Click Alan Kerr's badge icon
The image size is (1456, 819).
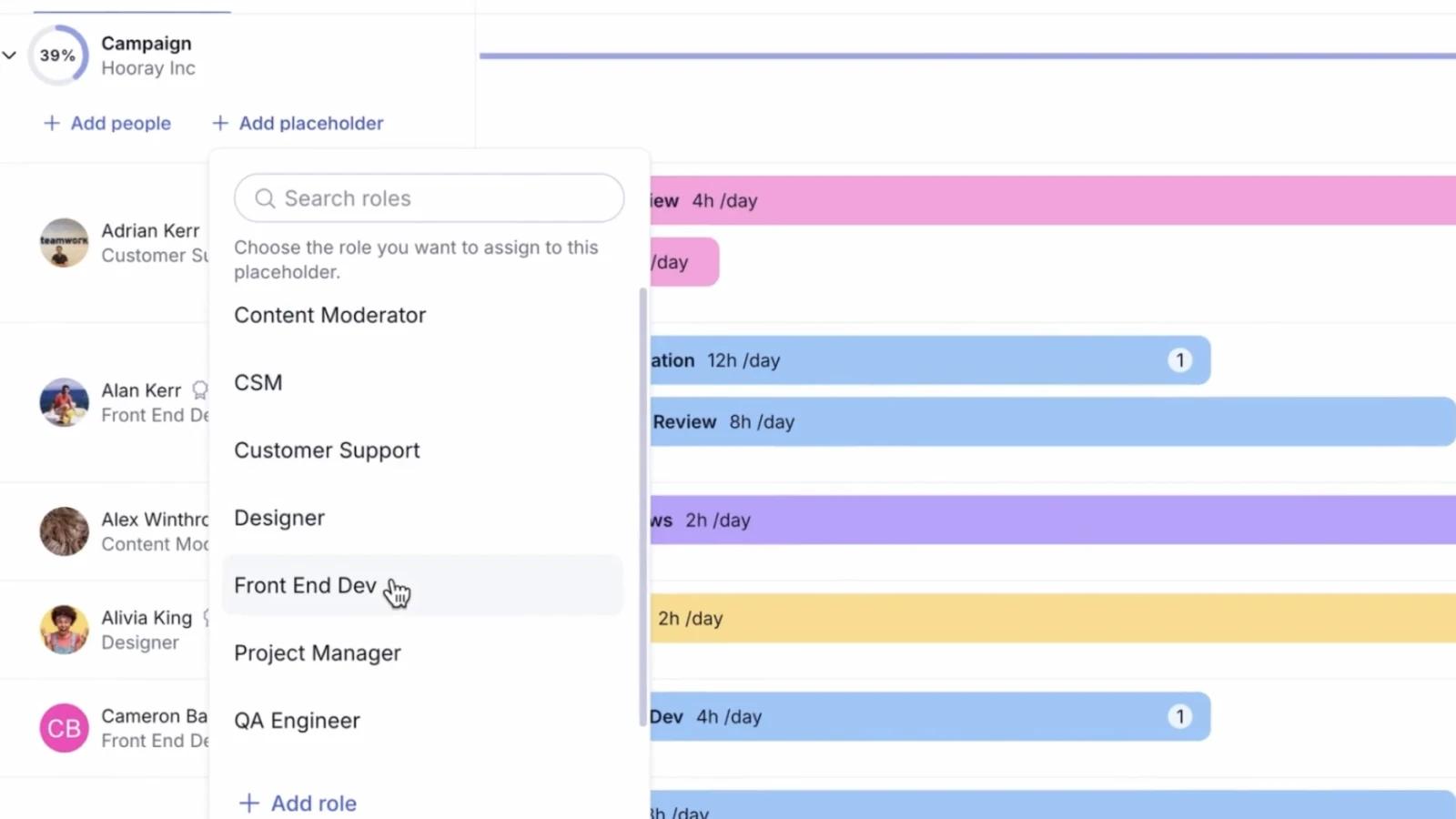point(199,390)
